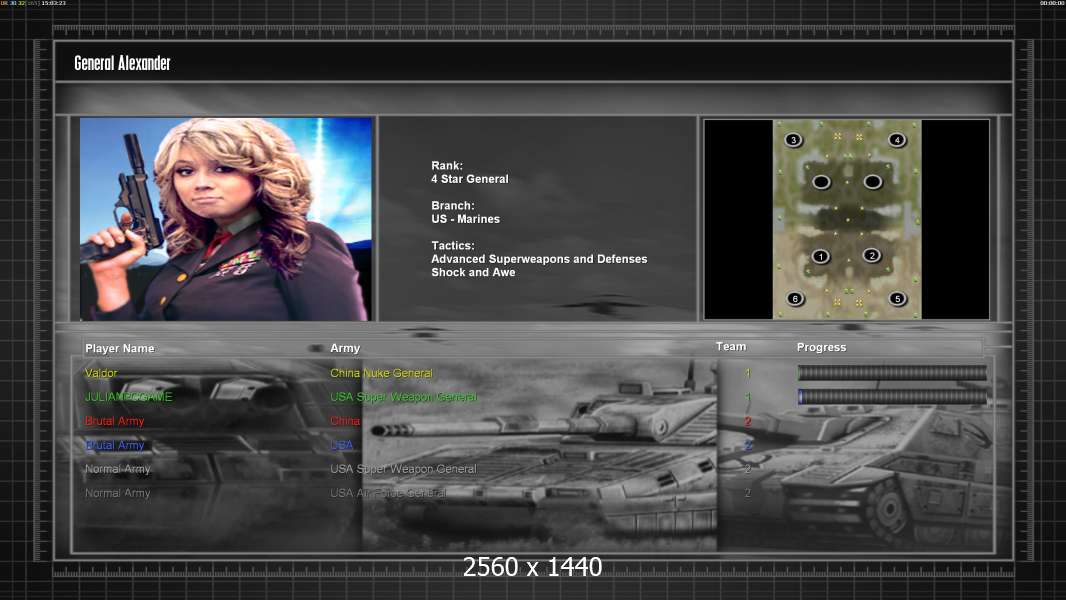Viewport: 1066px width, 600px height.
Task: Click the General Alexander portrait image
Action: point(226,219)
